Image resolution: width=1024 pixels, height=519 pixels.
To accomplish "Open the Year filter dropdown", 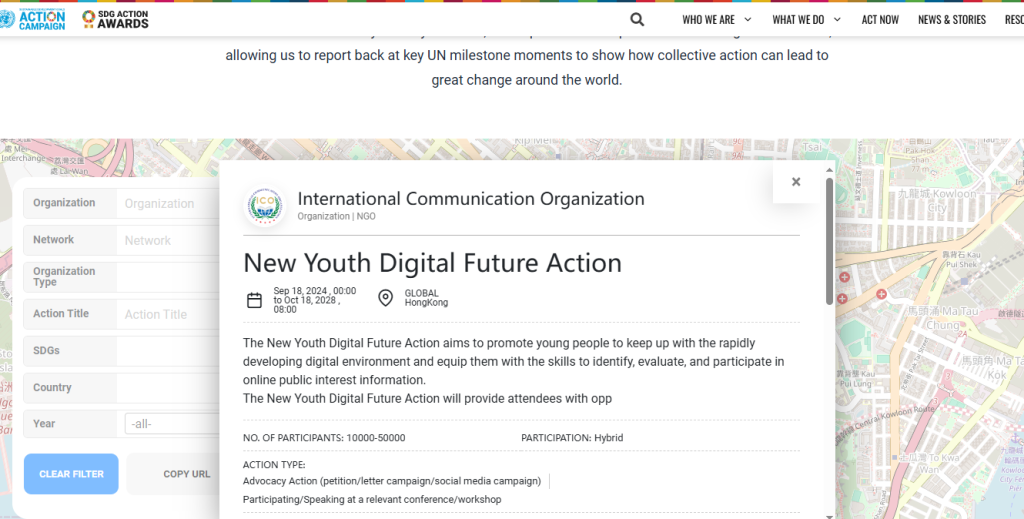I will click(x=170, y=424).
